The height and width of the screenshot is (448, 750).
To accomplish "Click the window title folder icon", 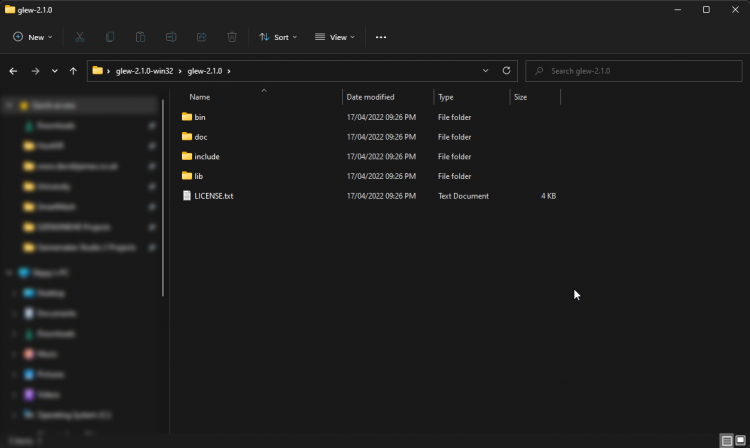I will 10,10.
